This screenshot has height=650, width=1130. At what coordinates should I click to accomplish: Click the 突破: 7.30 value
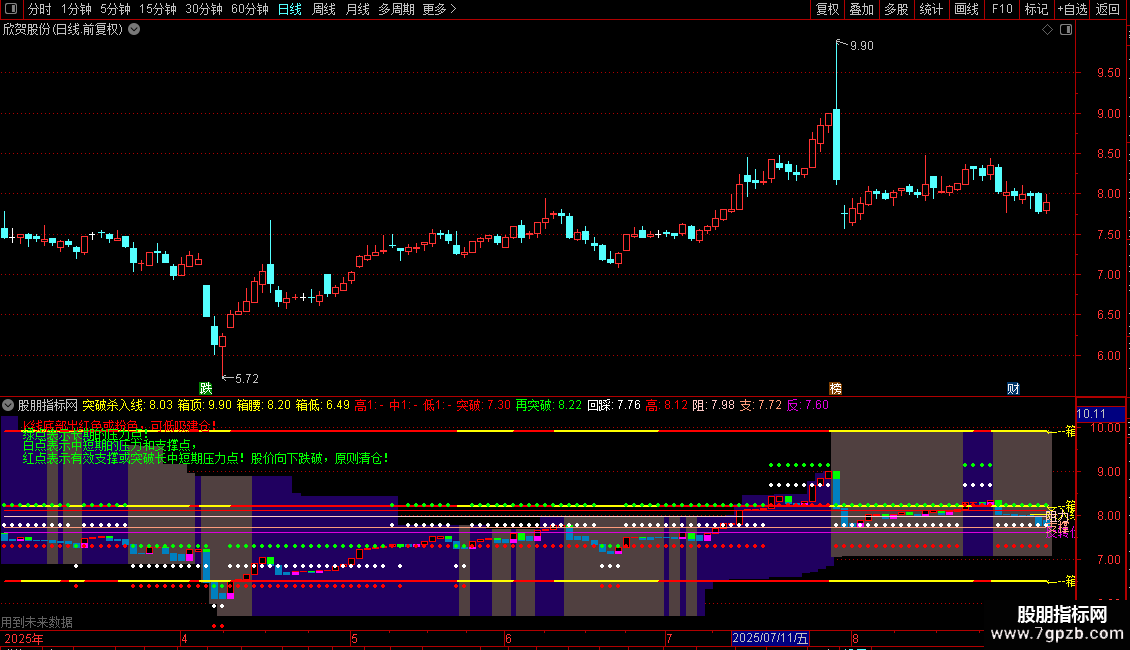click(484, 405)
